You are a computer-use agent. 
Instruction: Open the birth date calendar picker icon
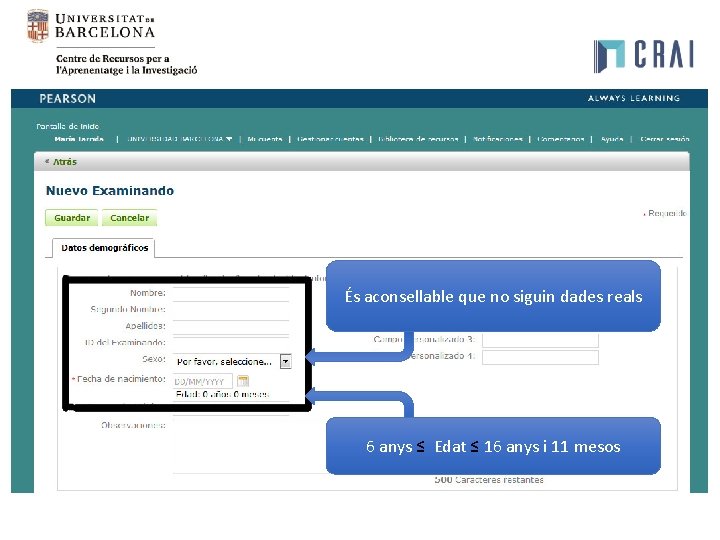[243, 381]
